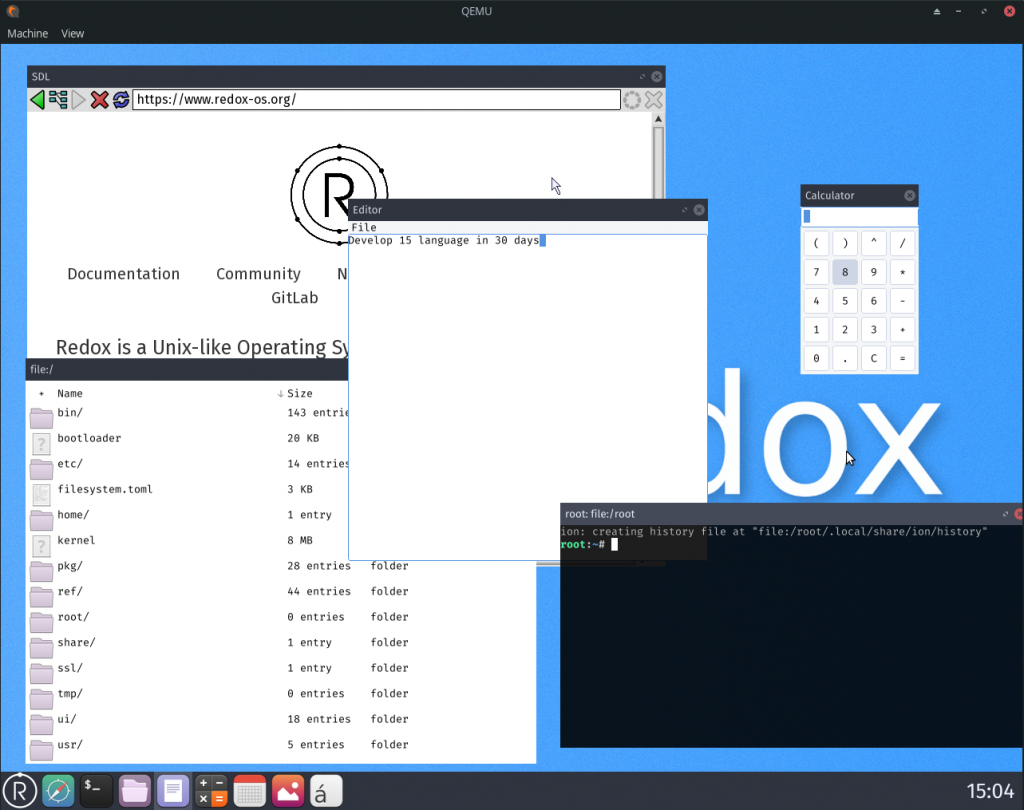The height and width of the screenshot is (810, 1024).
Task: Click calculator digit 9 button
Action: tap(874, 272)
